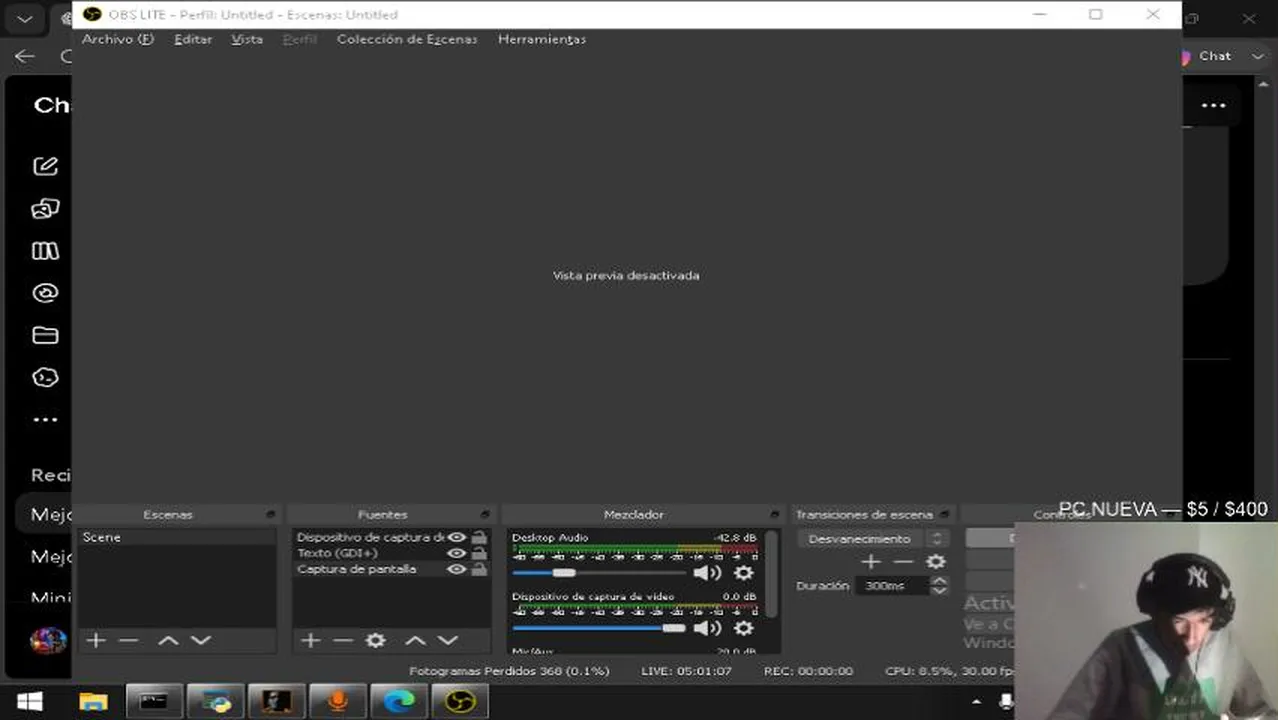Open File Explorer from the taskbar
The height and width of the screenshot is (720, 1278).
coord(93,702)
